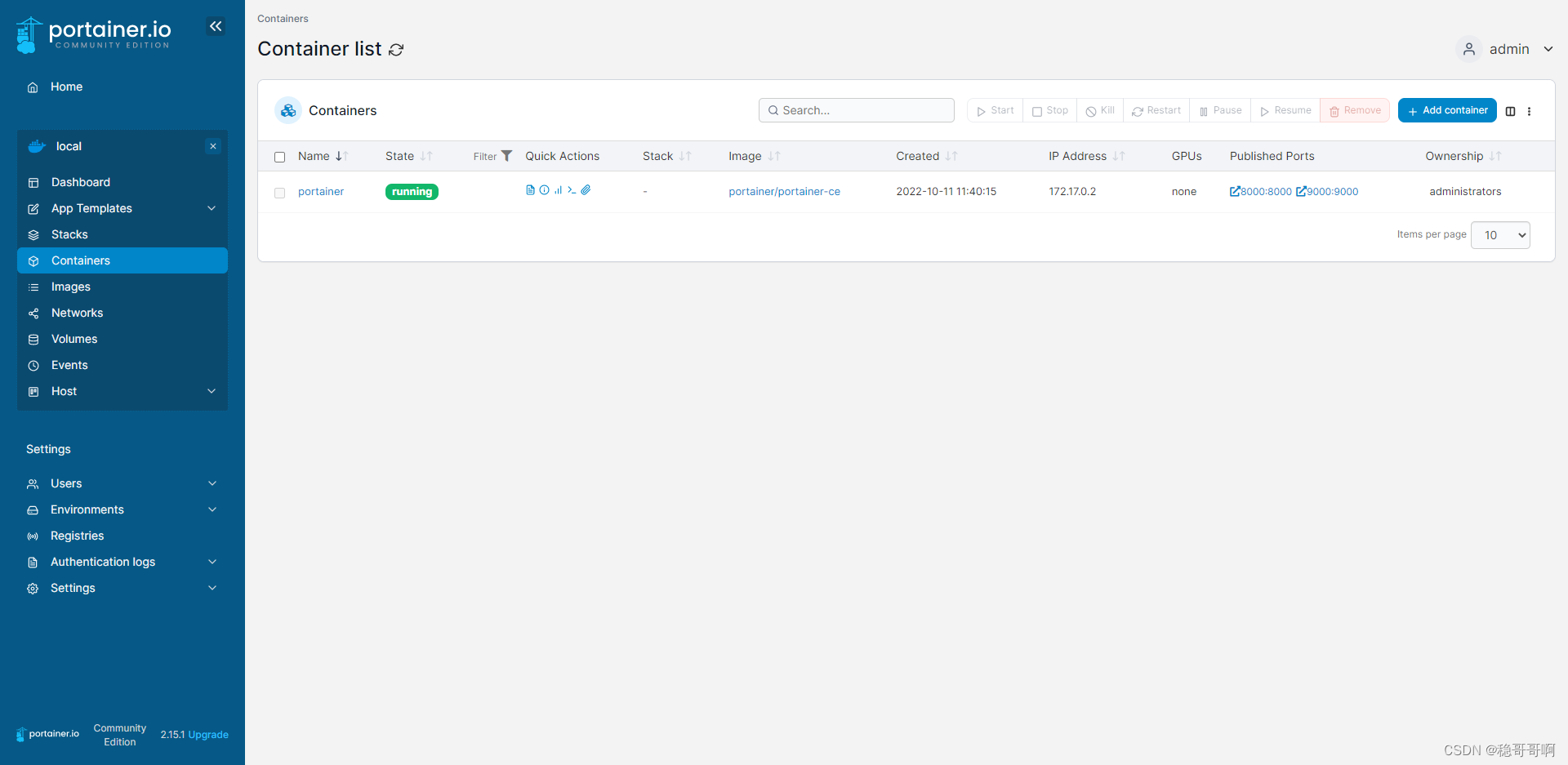This screenshot has height=765, width=1568.
Task: Change items per page dropdown
Action: [1499, 235]
